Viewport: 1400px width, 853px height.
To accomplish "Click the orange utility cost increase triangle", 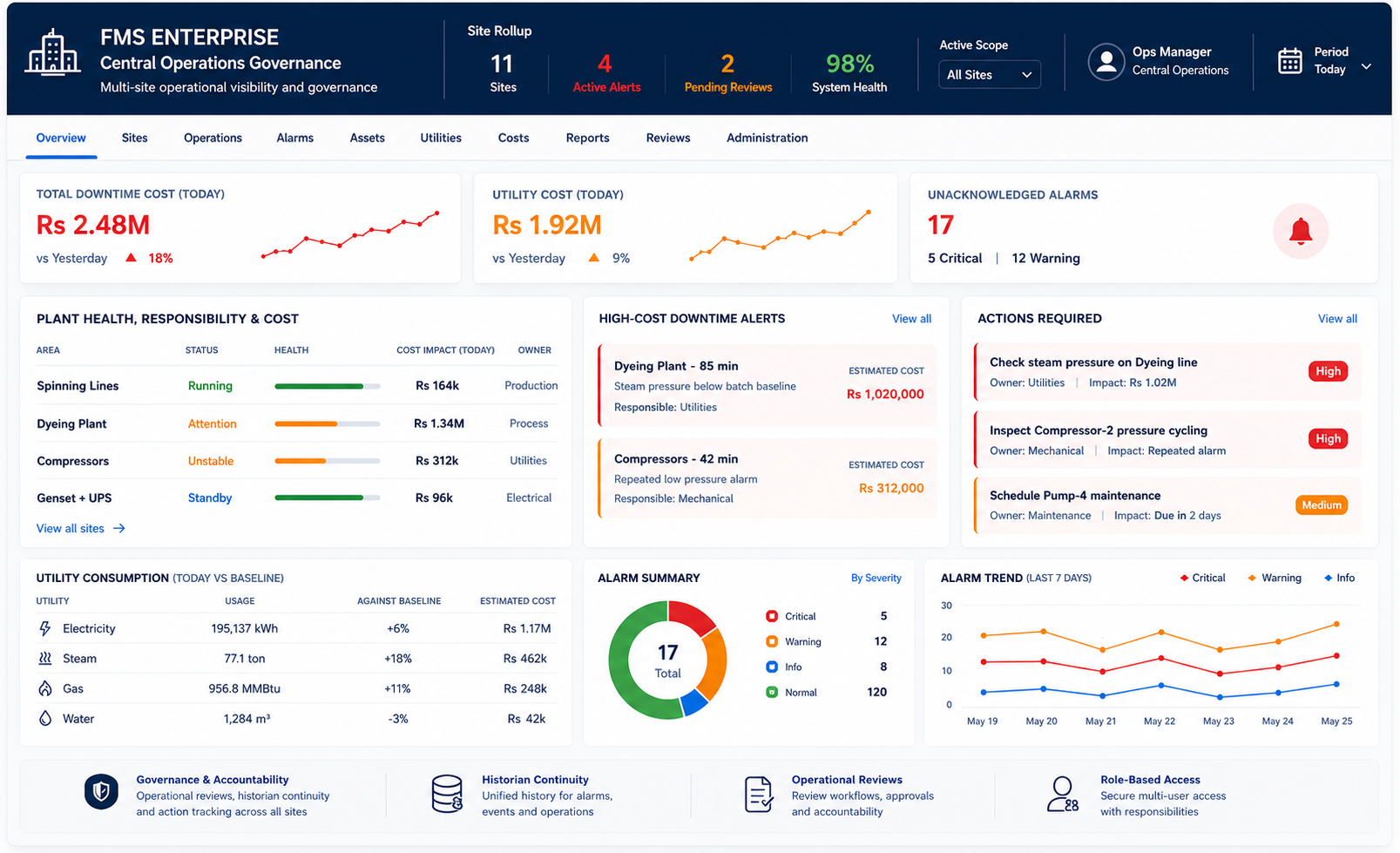I will click(x=594, y=258).
